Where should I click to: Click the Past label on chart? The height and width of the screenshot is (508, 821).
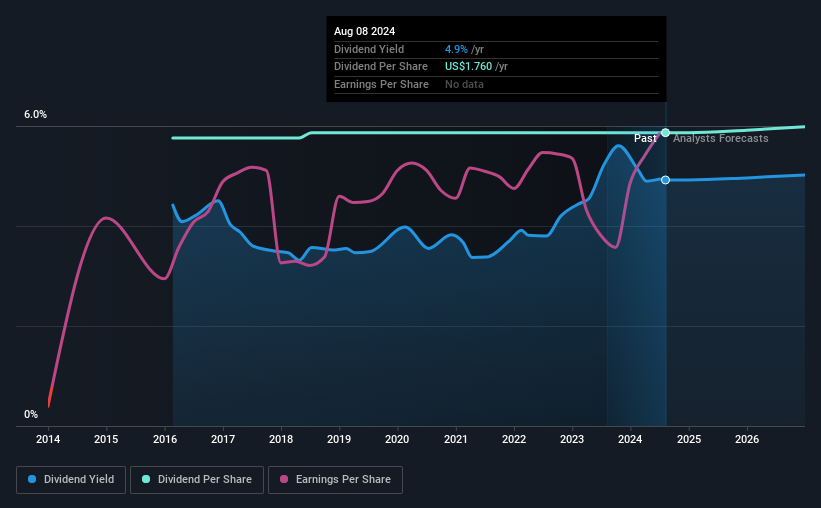(x=645, y=138)
